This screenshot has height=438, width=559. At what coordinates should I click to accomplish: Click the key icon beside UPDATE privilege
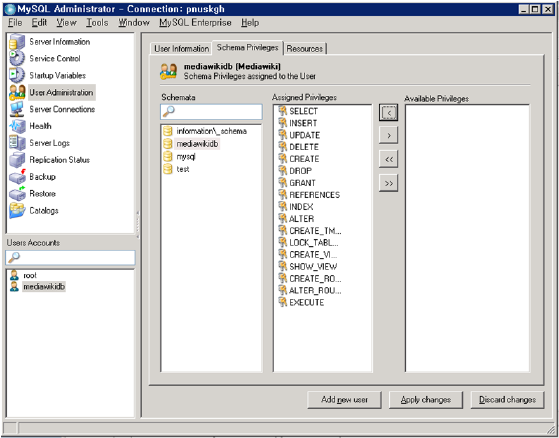282,135
